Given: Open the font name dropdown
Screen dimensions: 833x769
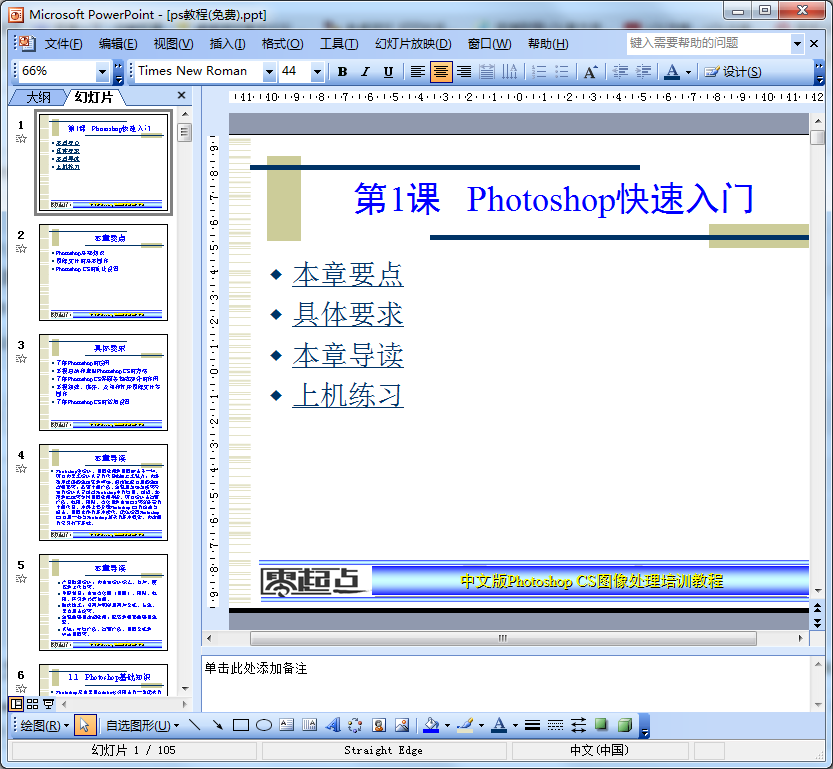Looking at the screenshot, I should (x=269, y=71).
